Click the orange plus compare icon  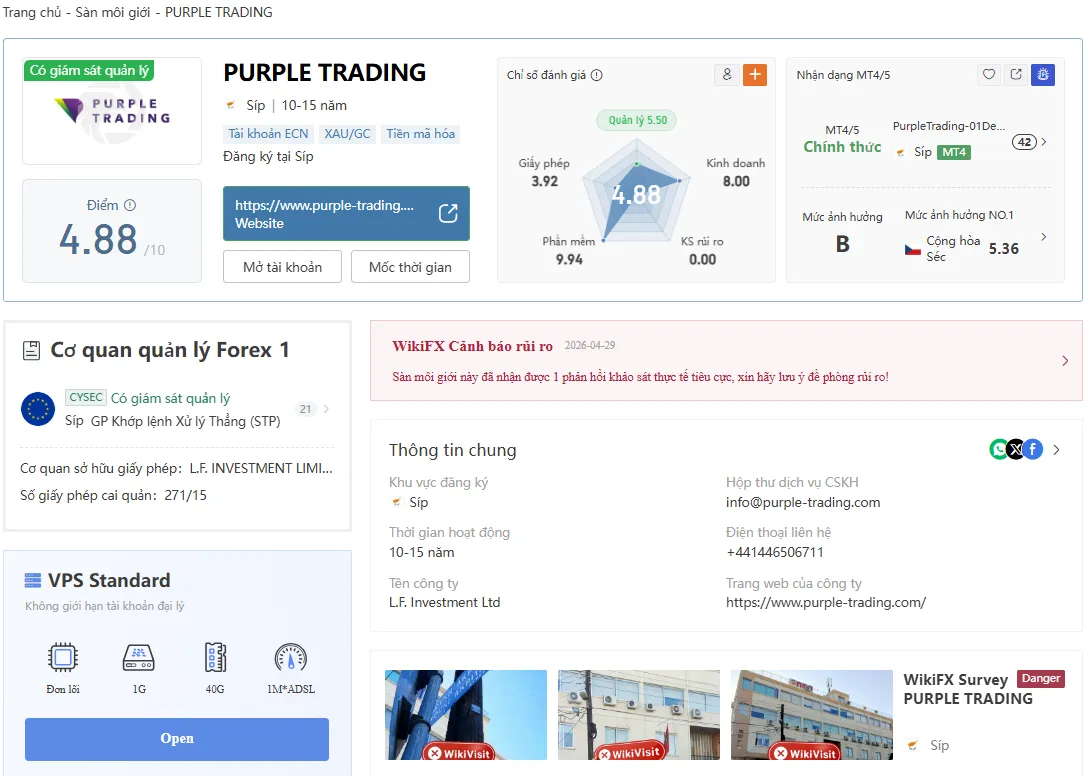(x=755, y=74)
